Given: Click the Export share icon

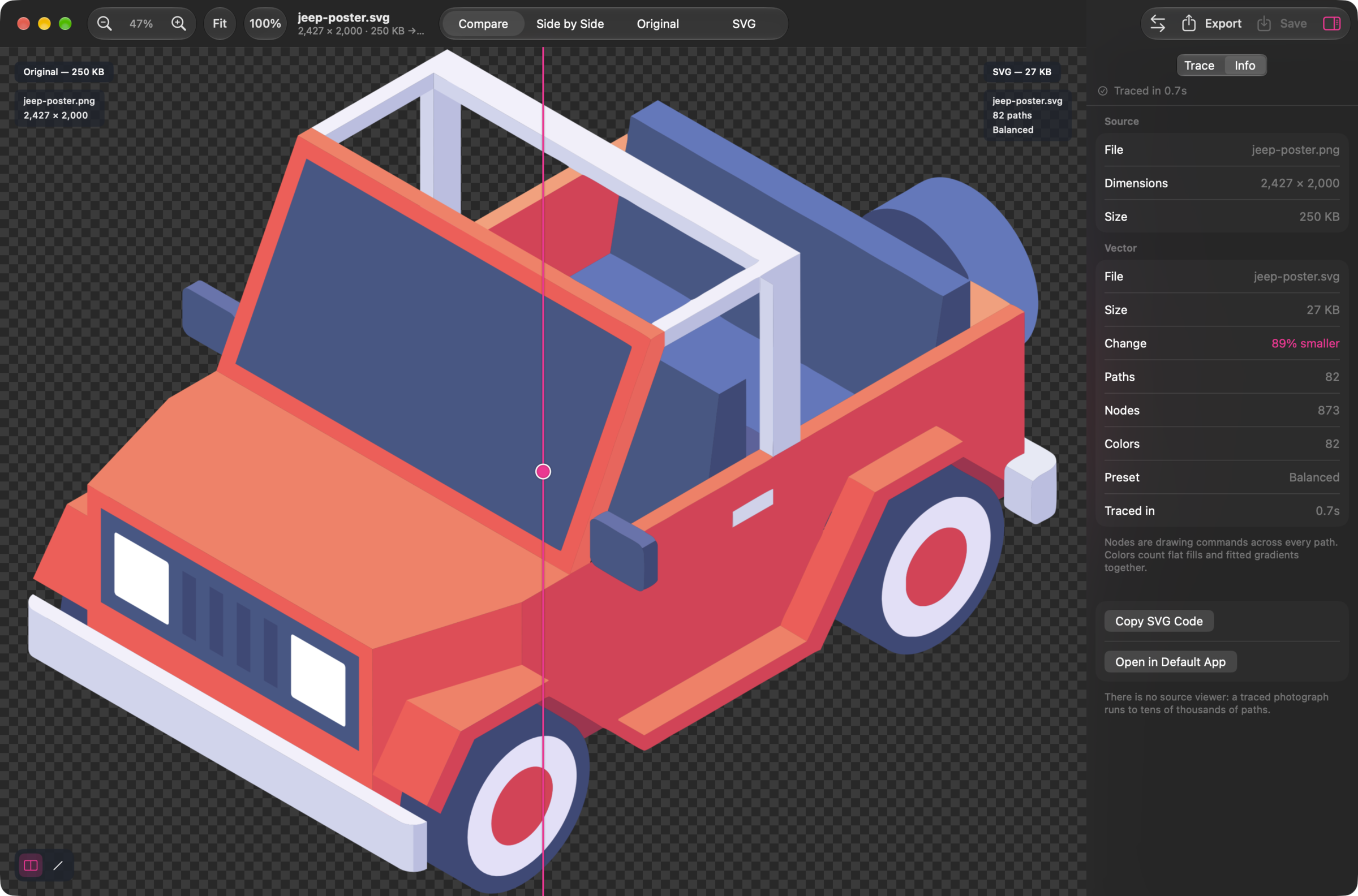Looking at the screenshot, I should click(1189, 23).
